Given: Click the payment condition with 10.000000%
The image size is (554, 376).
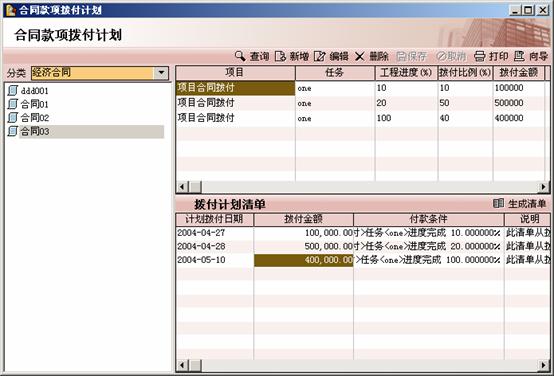Looking at the screenshot, I should [x=429, y=233].
